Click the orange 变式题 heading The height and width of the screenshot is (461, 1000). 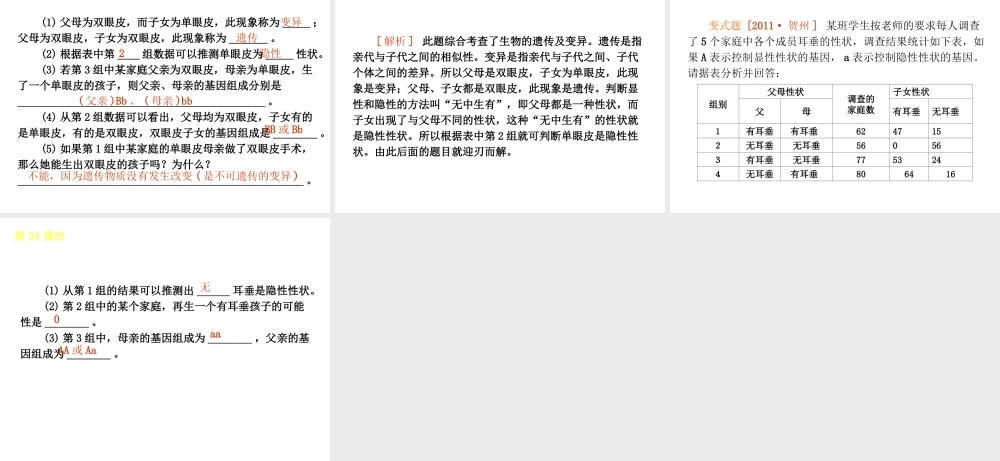(725, 26)
